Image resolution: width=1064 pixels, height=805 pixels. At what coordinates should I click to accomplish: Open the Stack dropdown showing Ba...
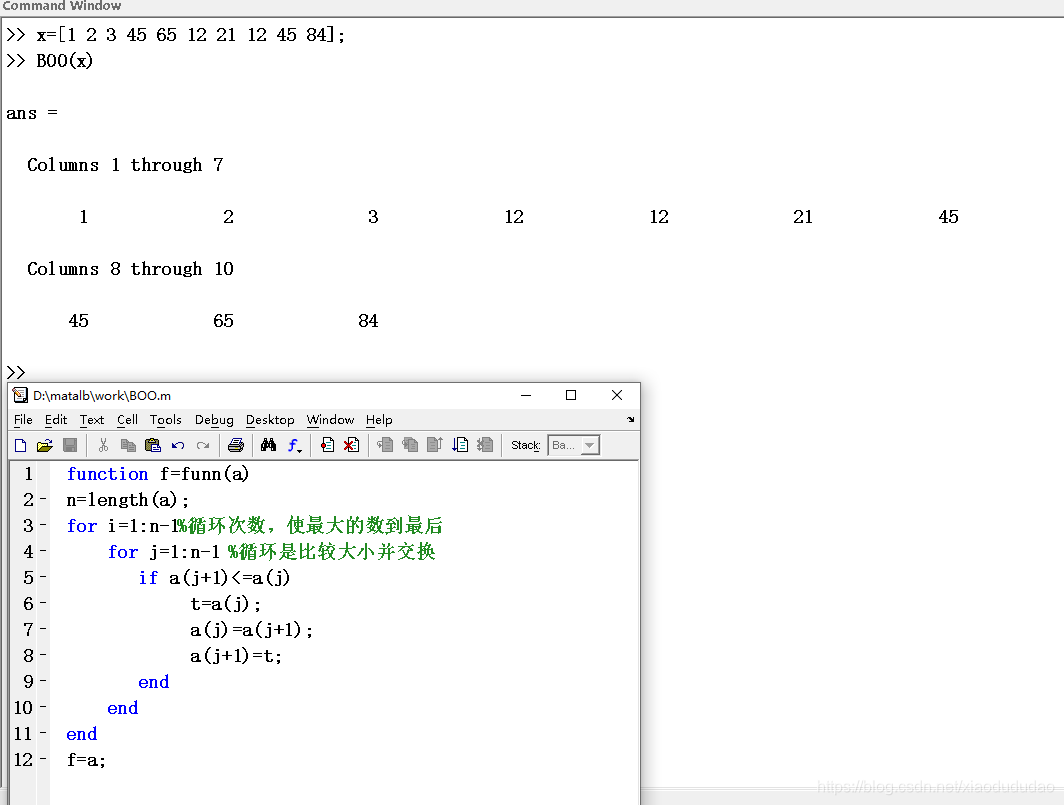(574, 445)
